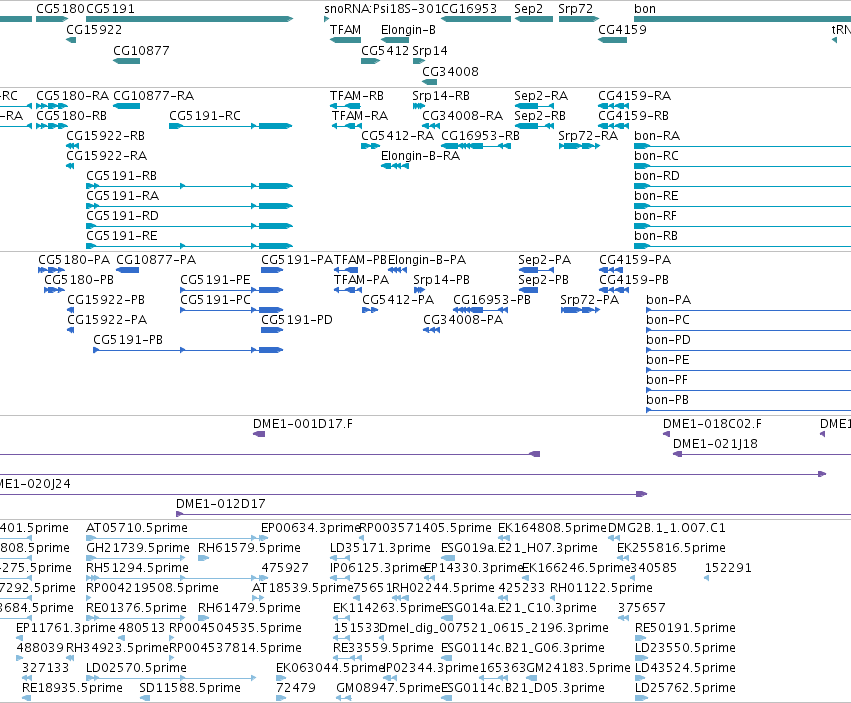Select transcript Srp14-RB label

tap(441, 96)
